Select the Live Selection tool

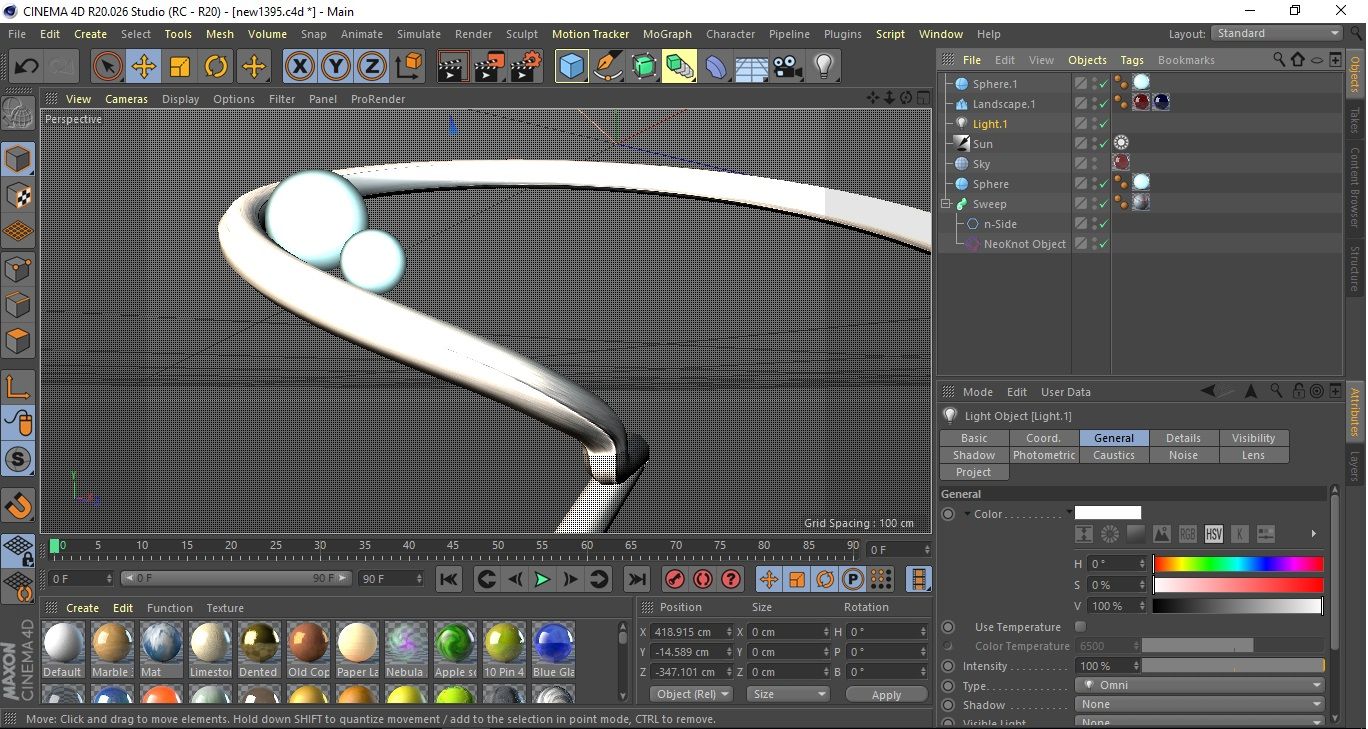[x=108, y=67]
